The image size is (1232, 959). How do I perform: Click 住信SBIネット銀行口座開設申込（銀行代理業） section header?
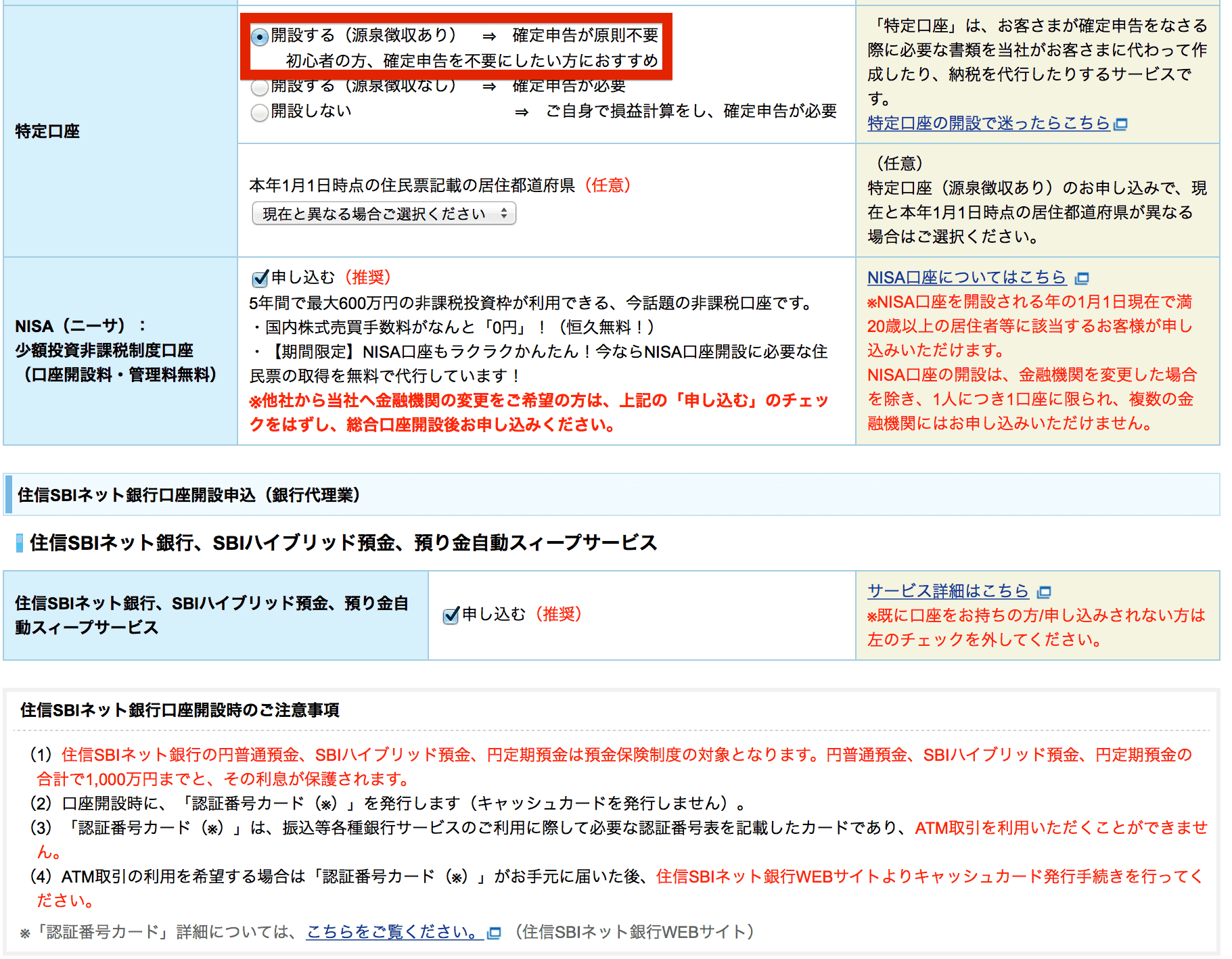point(189,495)
